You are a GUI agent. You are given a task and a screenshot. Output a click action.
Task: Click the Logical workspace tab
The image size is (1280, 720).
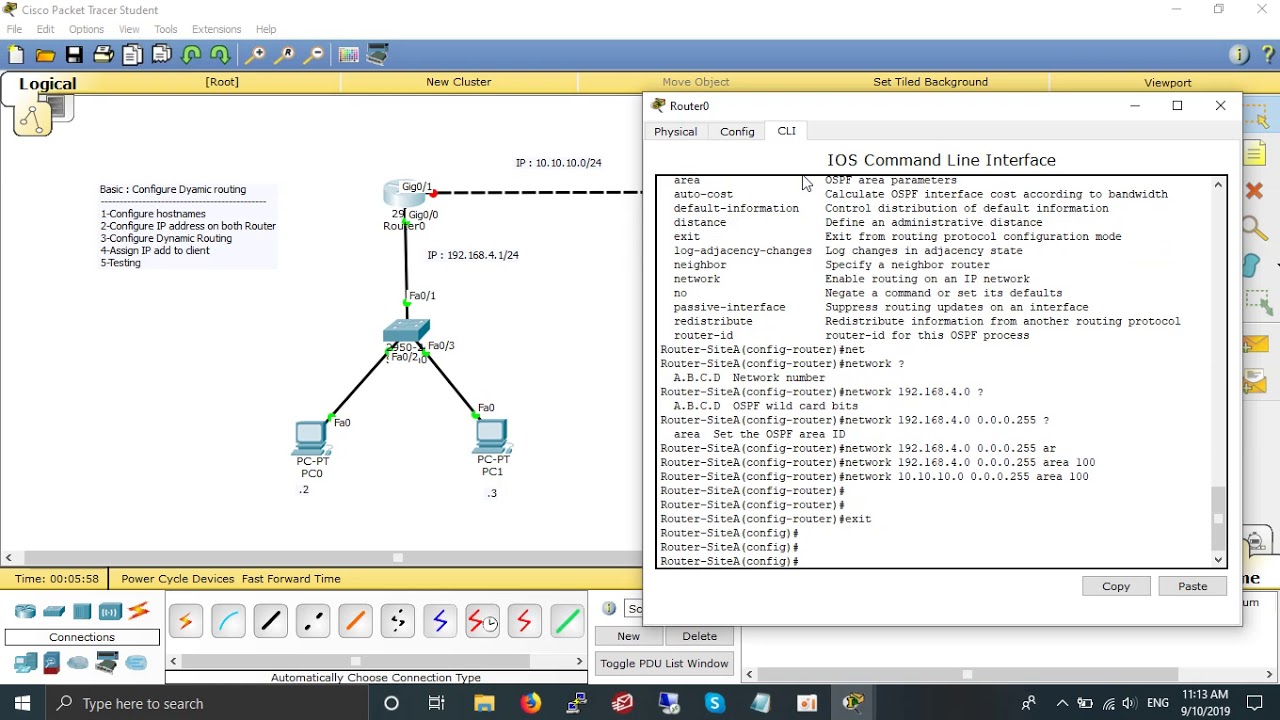click(47, 84)
